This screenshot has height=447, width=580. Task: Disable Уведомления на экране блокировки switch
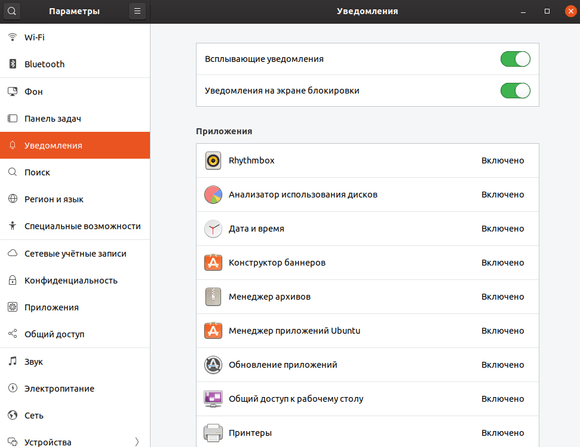tap(515, 91)
